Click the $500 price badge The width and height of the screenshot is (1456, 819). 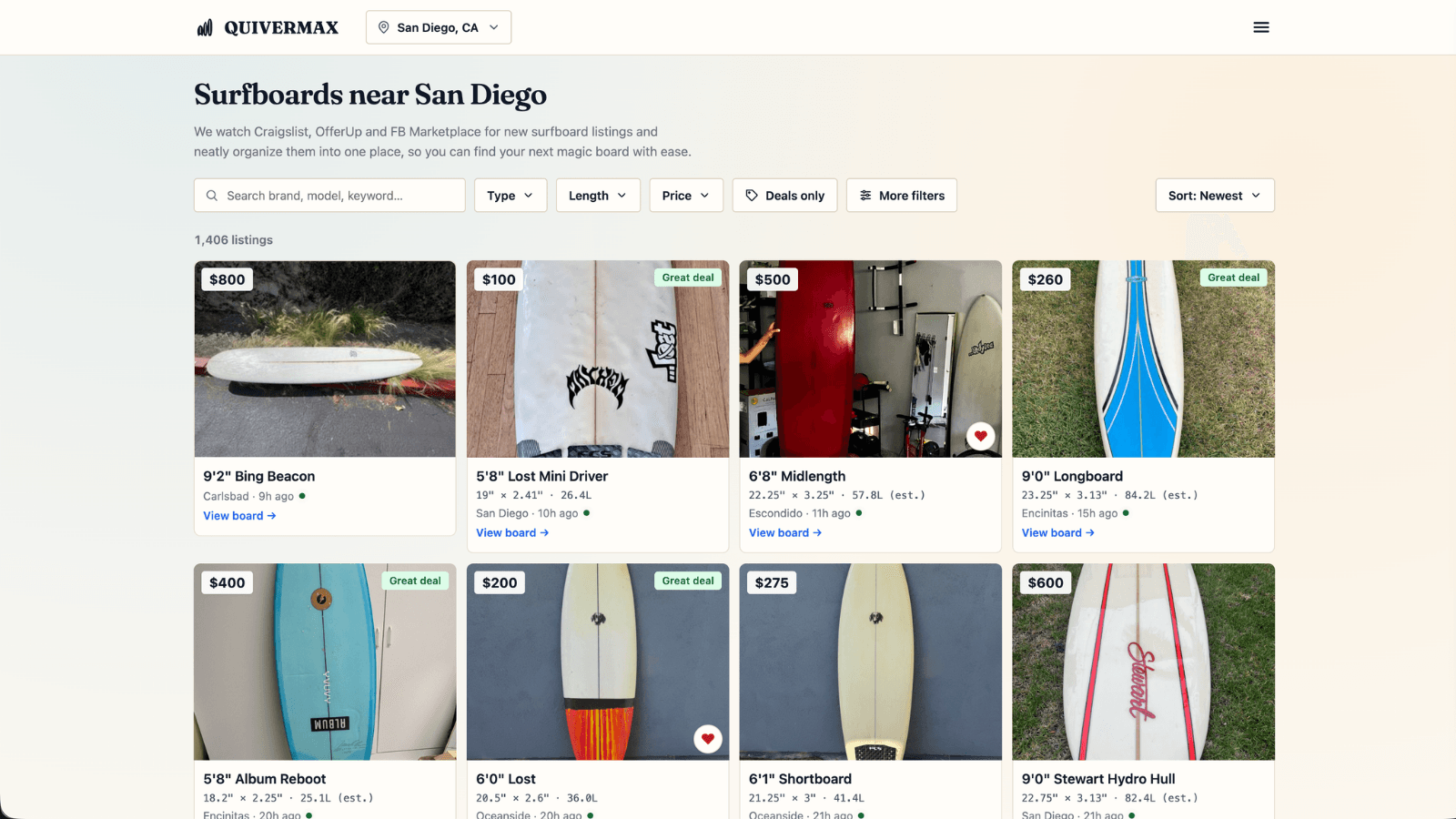(773, 279)
